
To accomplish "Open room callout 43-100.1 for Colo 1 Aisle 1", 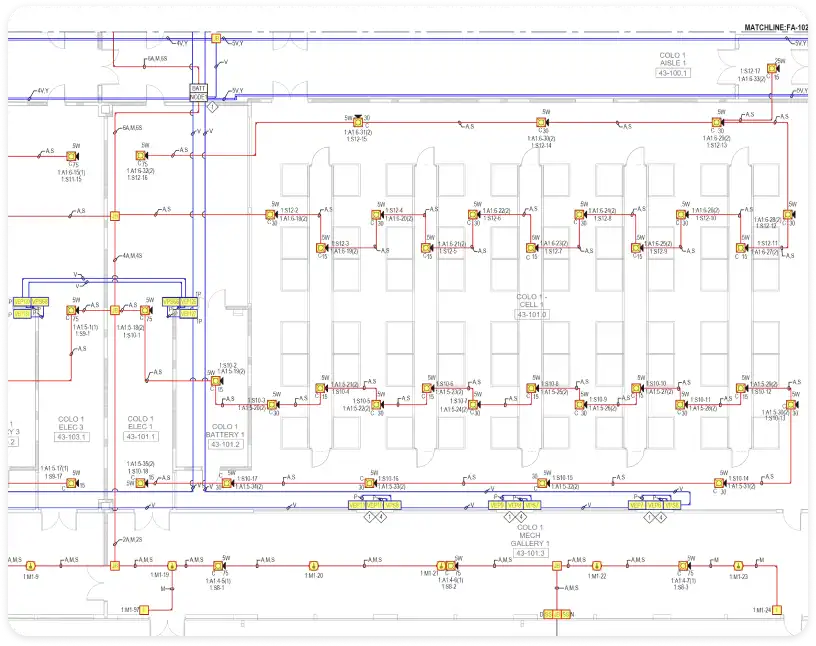I will (672, 73).
